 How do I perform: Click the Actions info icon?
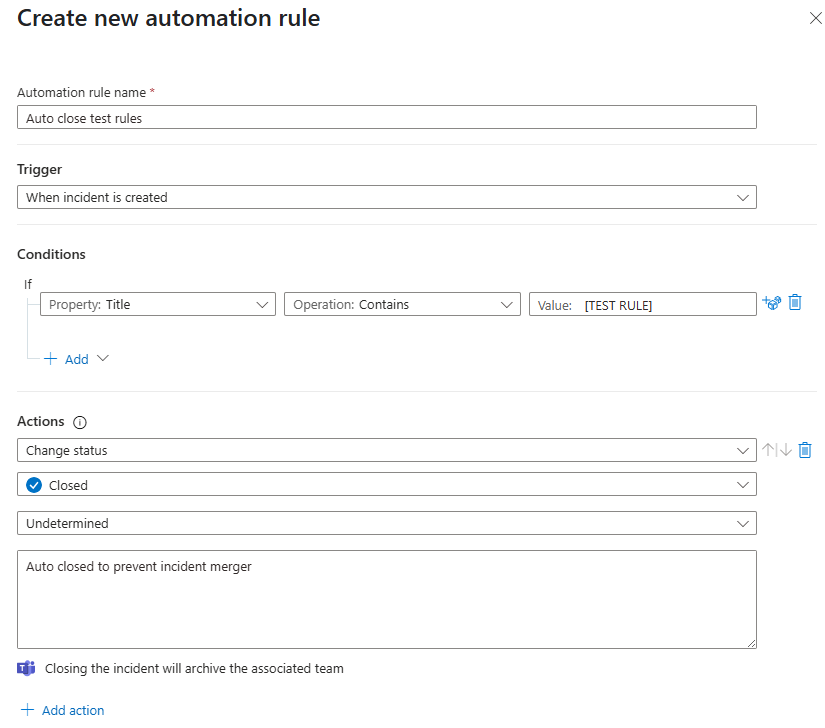(x=81, y=423)
